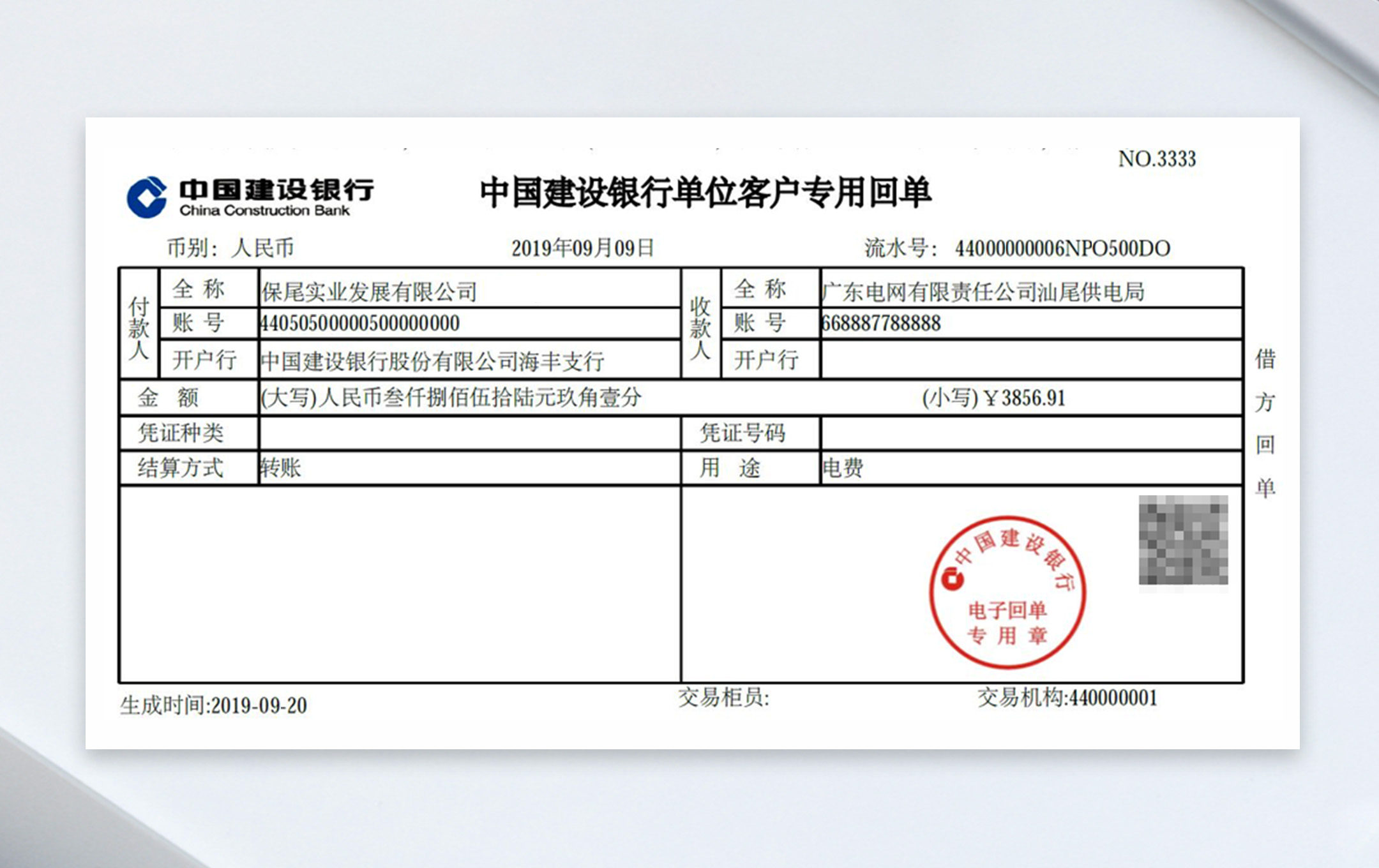Click the numeric amount ¥3856.91
1379x868 pixels.
point(1025,398)
